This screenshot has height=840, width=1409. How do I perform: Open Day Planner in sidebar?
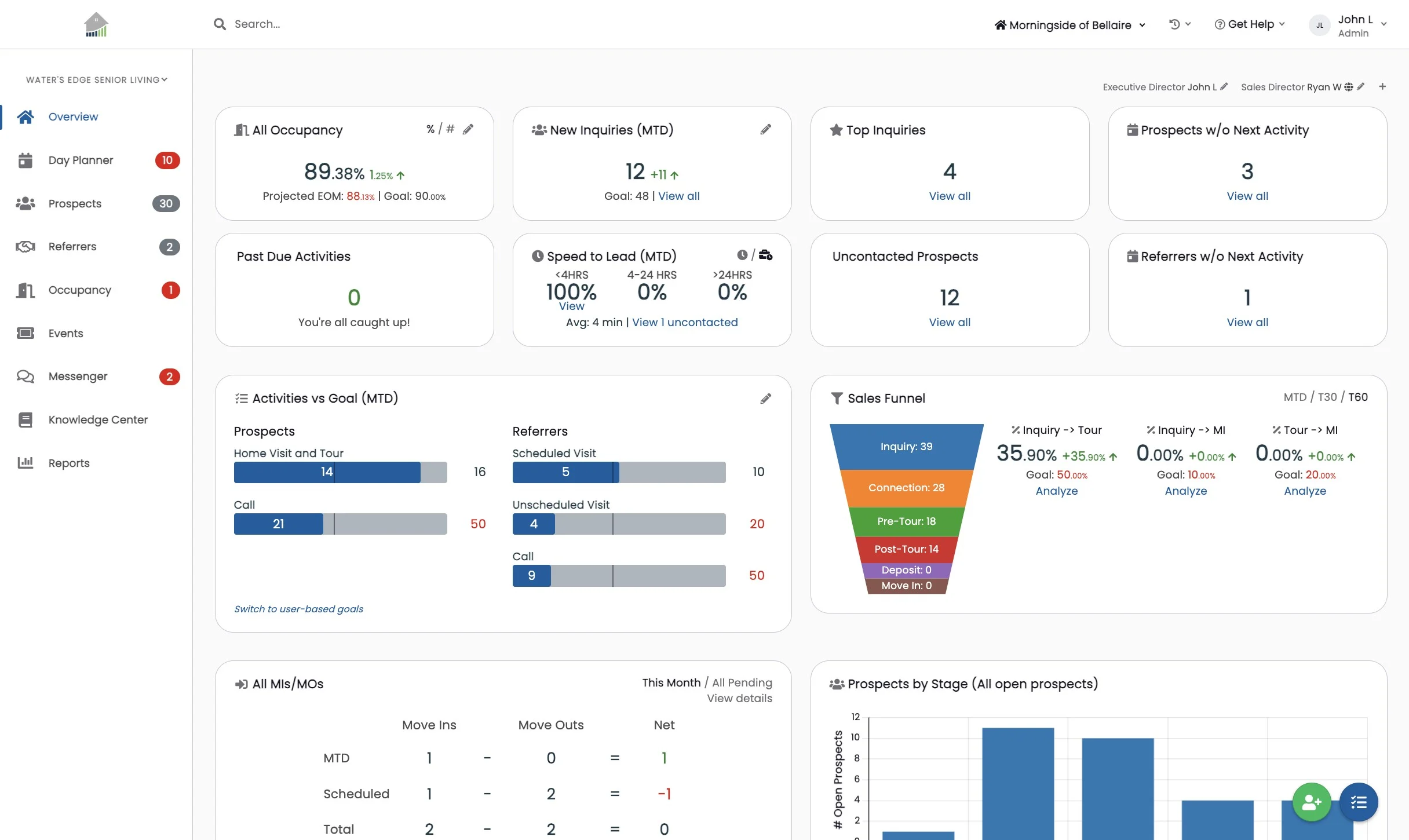click(81, 160)
